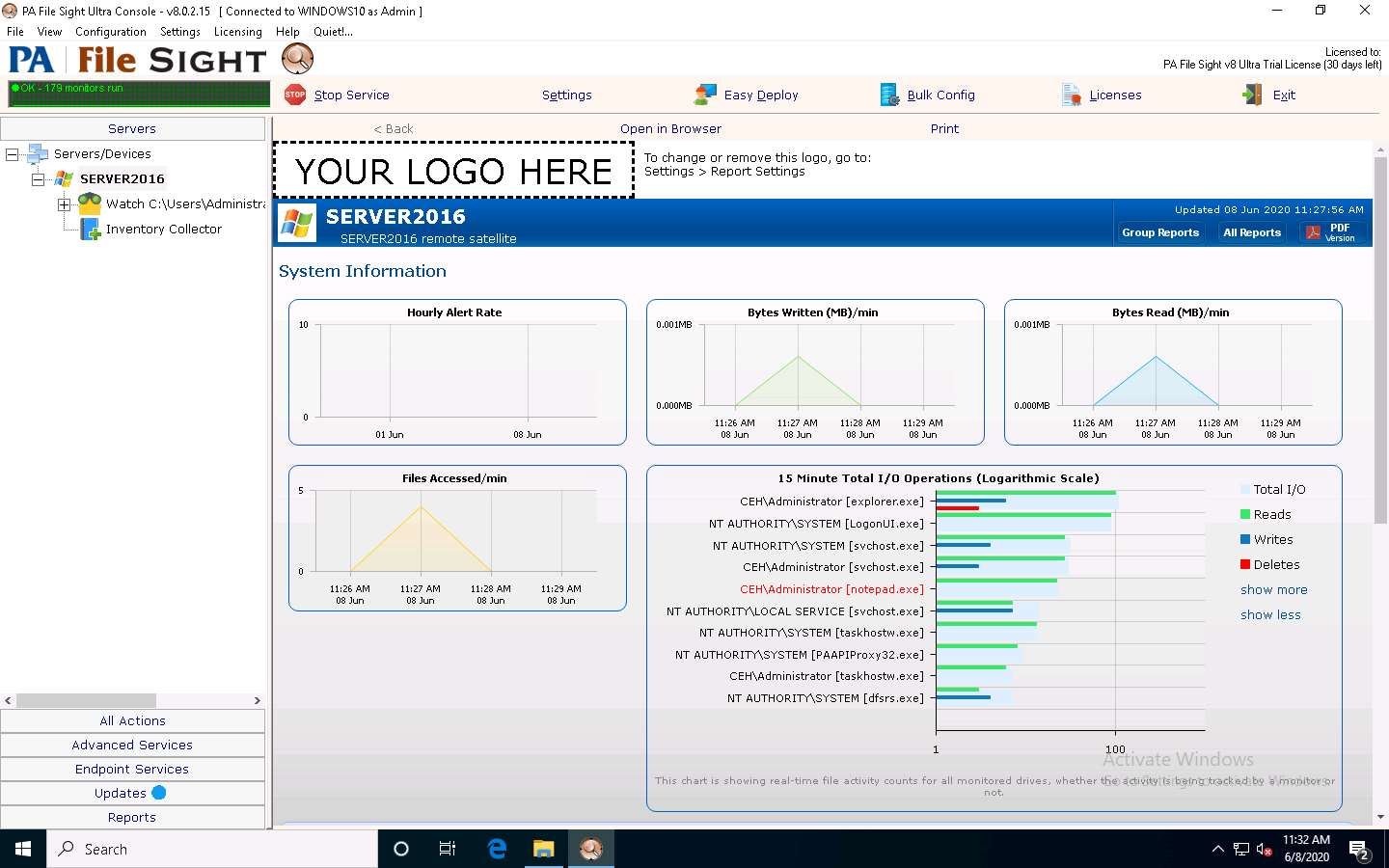
Task: Click the report vertical scrollbar thumb
Action: 1380,340
